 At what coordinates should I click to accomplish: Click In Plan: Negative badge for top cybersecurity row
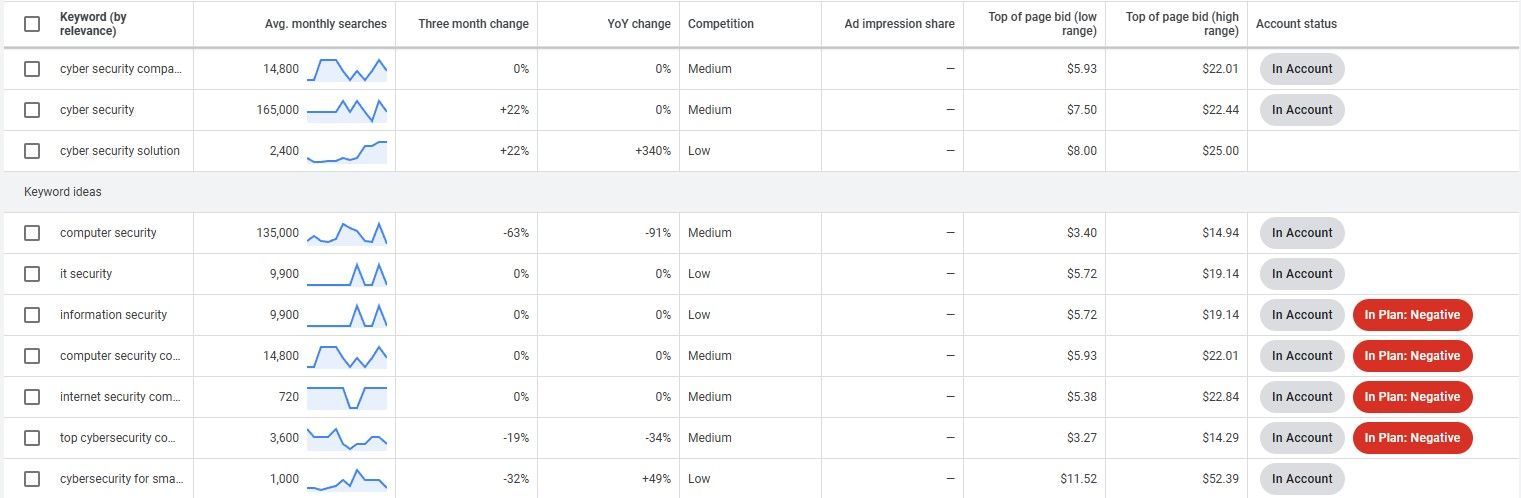click(x=1412, y=438)
